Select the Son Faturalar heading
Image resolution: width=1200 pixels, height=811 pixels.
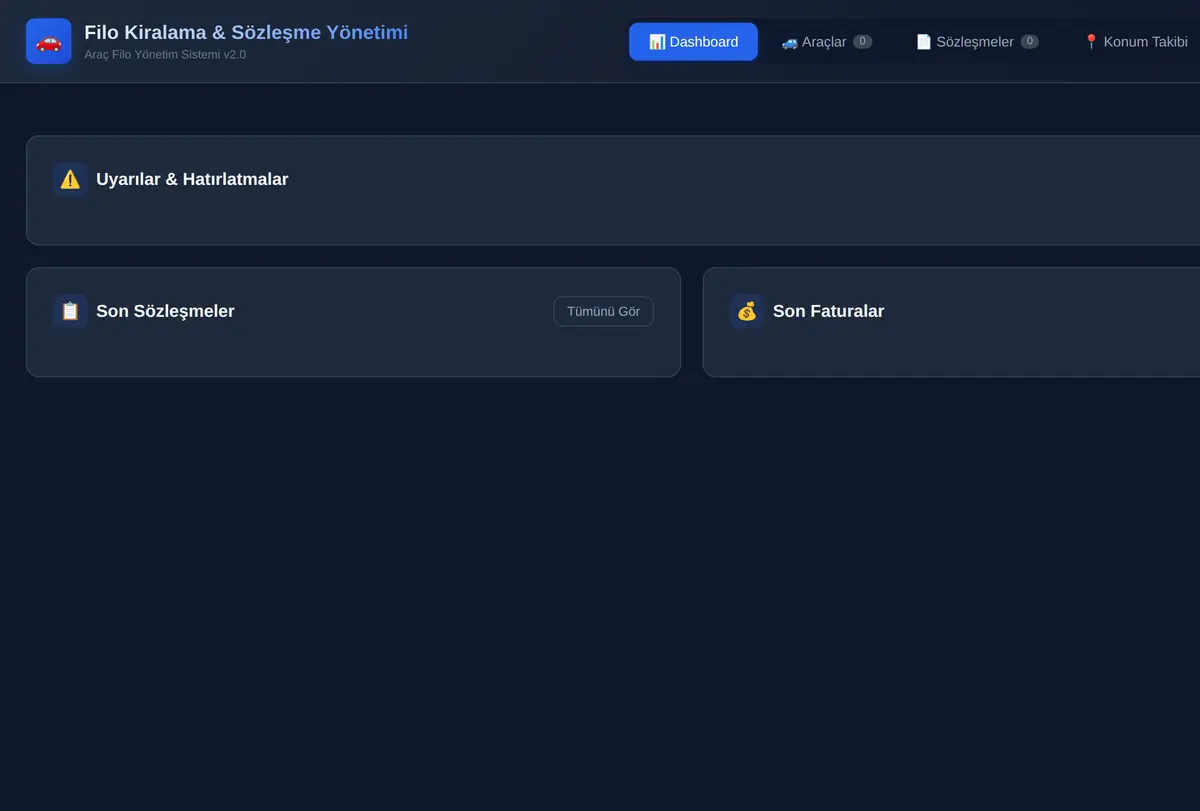pos(828,311)
